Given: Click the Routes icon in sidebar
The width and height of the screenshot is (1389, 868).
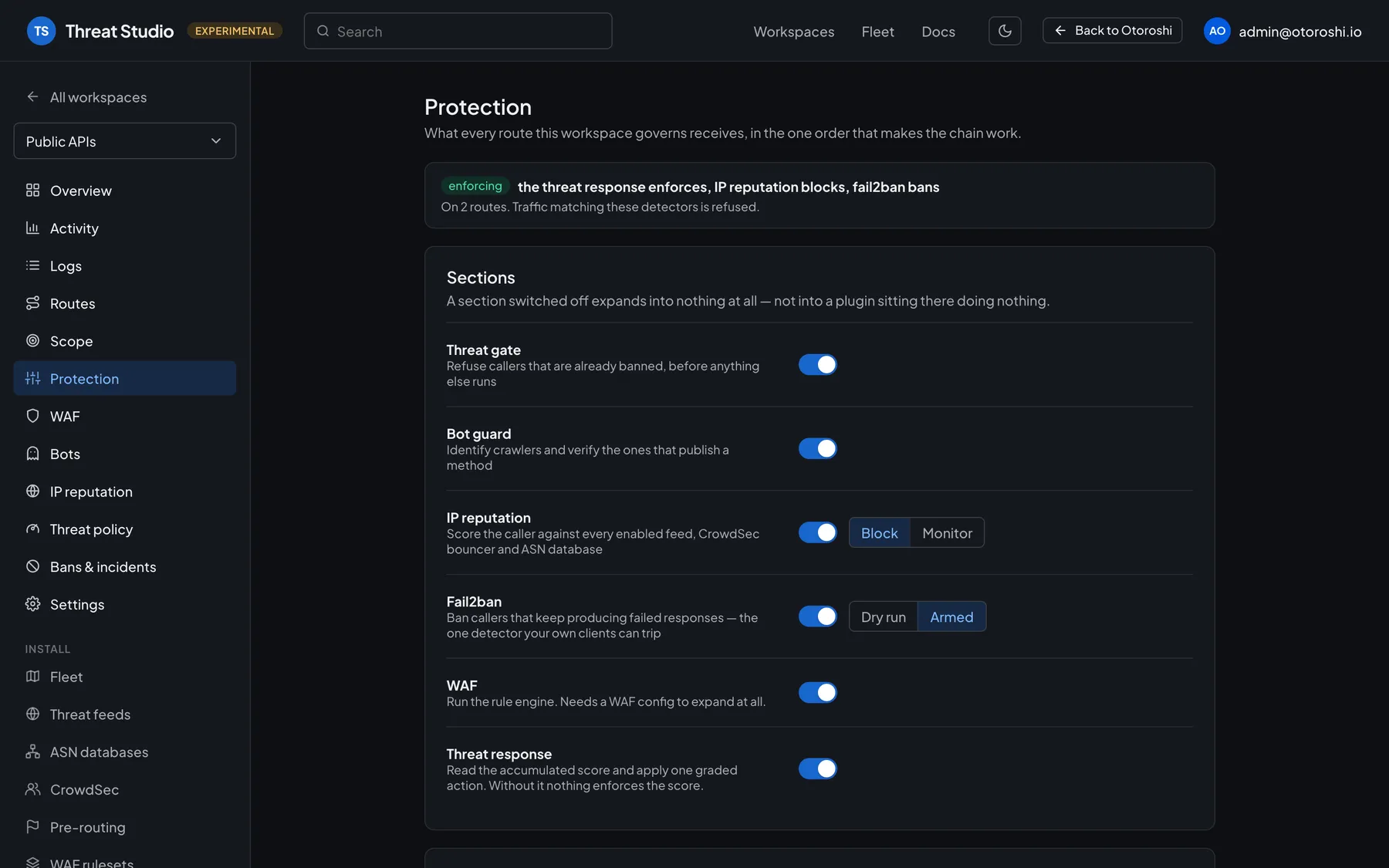Looking at the screenshot, I should click(x=32, y=303).
